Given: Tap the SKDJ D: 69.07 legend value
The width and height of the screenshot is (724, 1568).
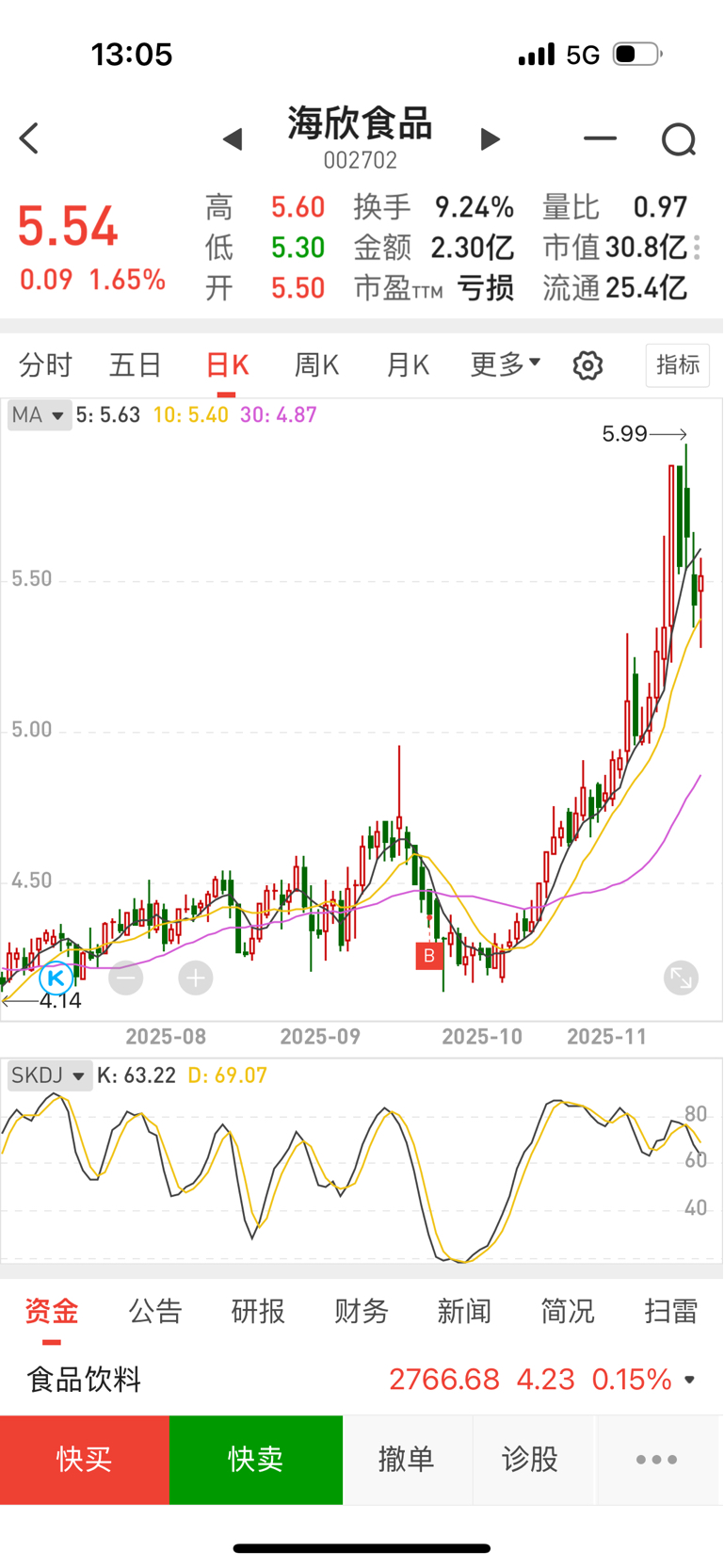Looking at the screenshot, I should click(228, 1075).
